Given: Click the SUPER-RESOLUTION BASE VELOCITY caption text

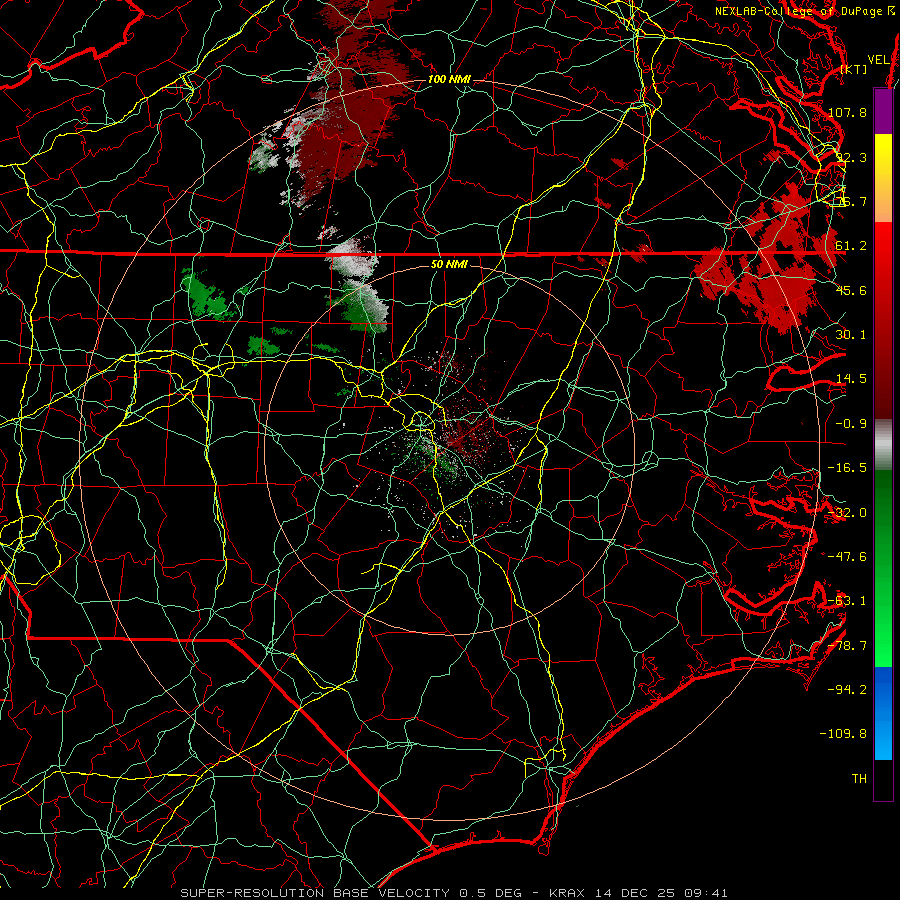Looking at the screenshot, I should tap(315, 893).
